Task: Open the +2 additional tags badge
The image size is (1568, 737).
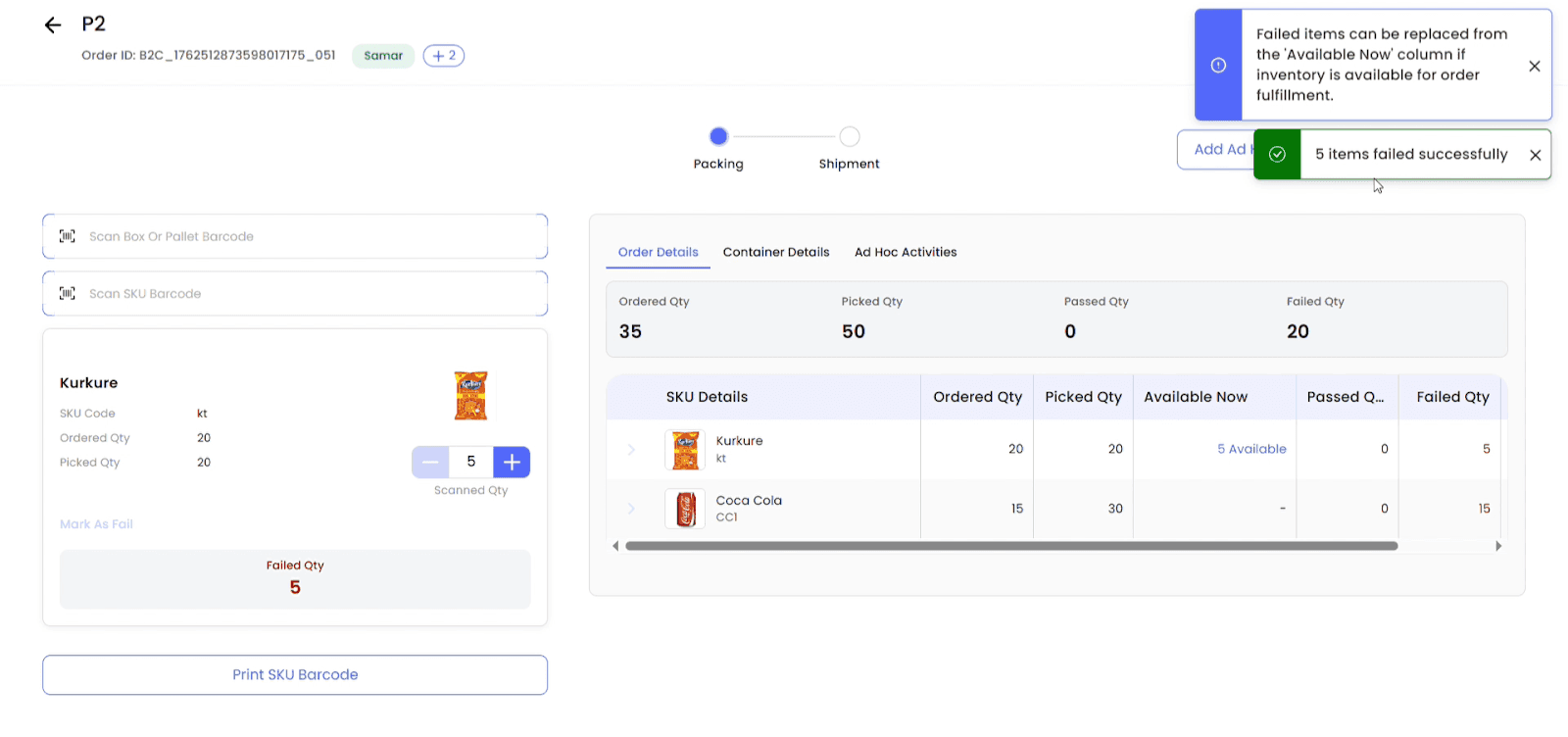Action: [443, 56]
